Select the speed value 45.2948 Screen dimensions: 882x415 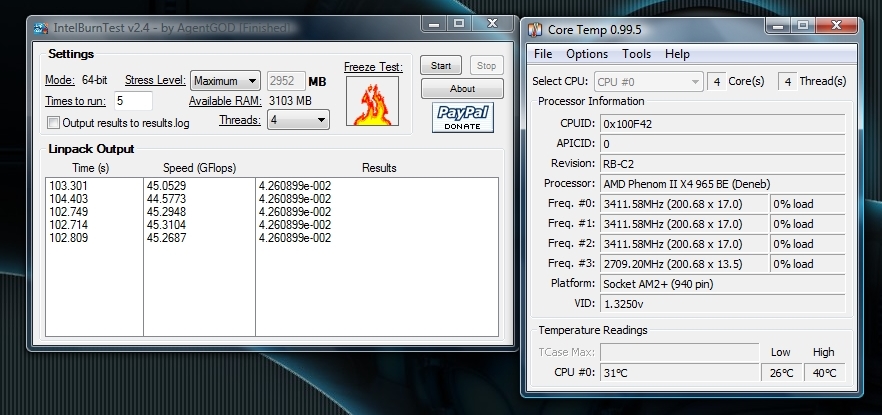pyautogui.click(x=166, y=212)
